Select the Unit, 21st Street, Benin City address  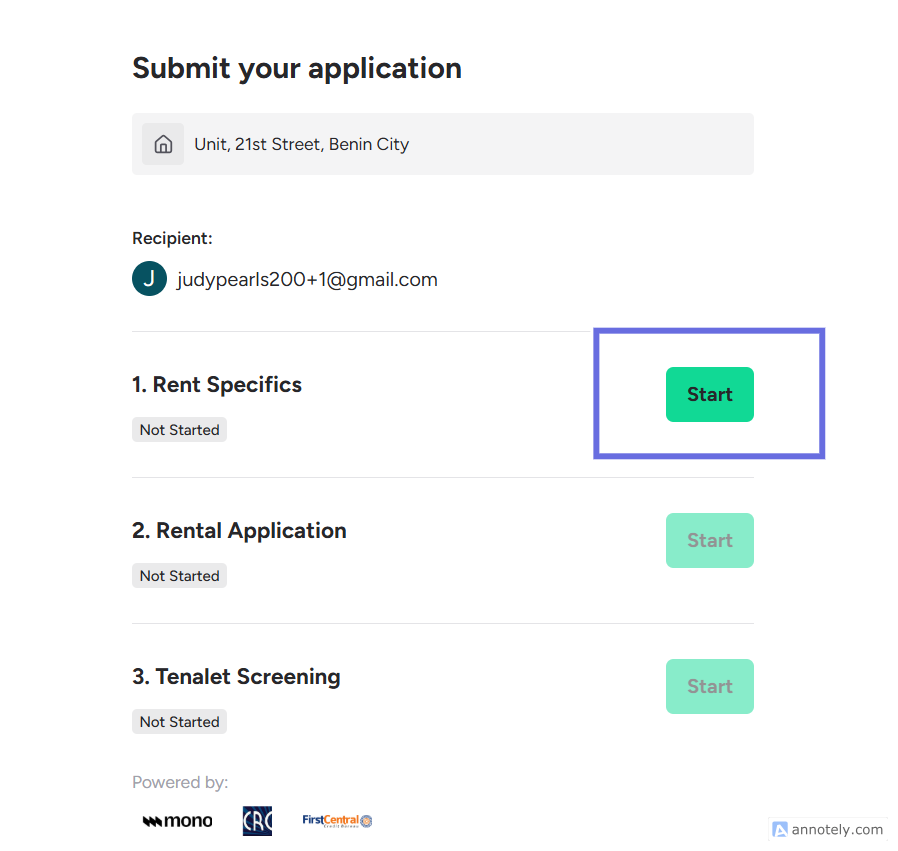301,144
